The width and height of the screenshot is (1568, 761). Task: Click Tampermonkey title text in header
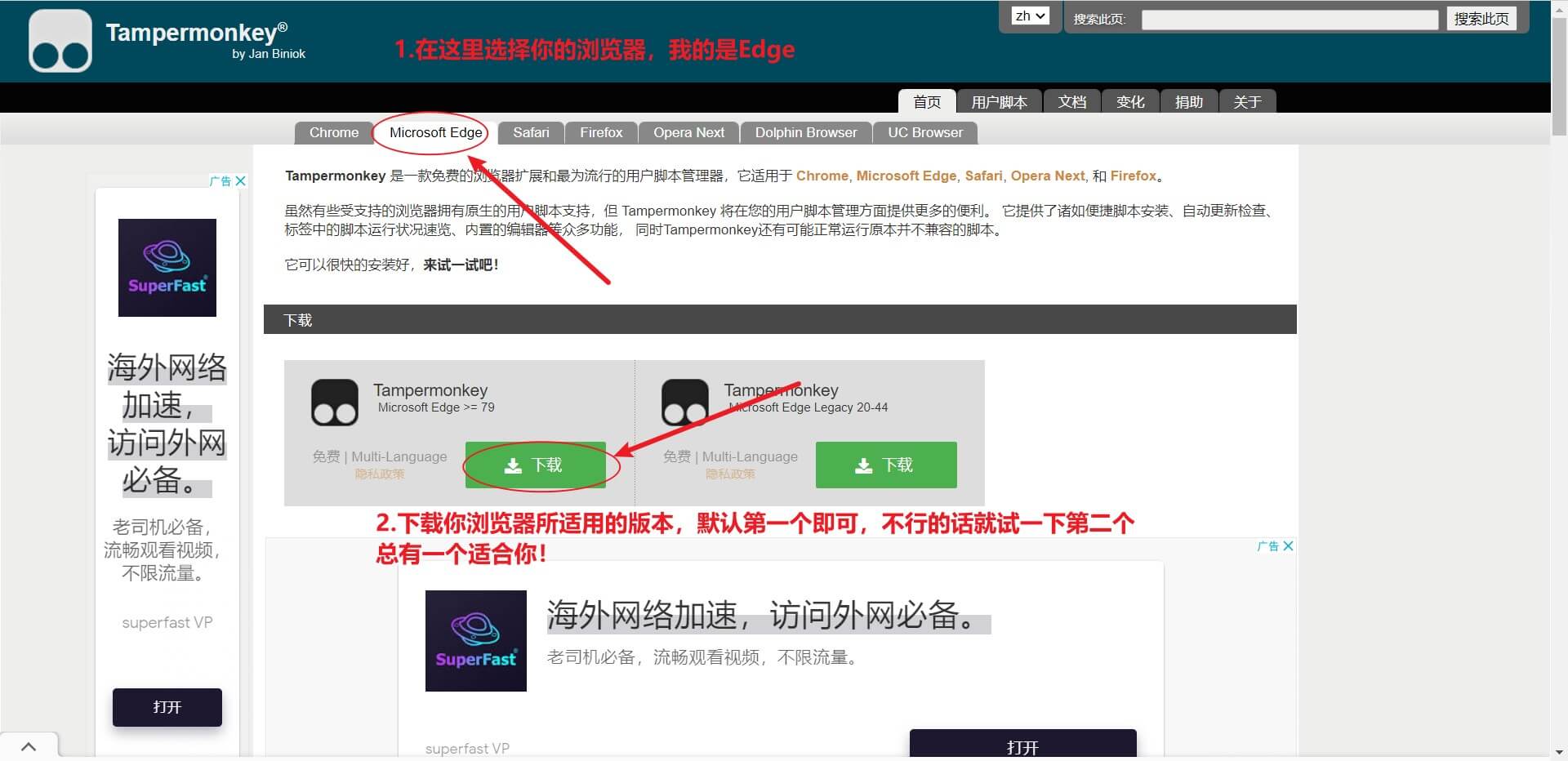196,32
